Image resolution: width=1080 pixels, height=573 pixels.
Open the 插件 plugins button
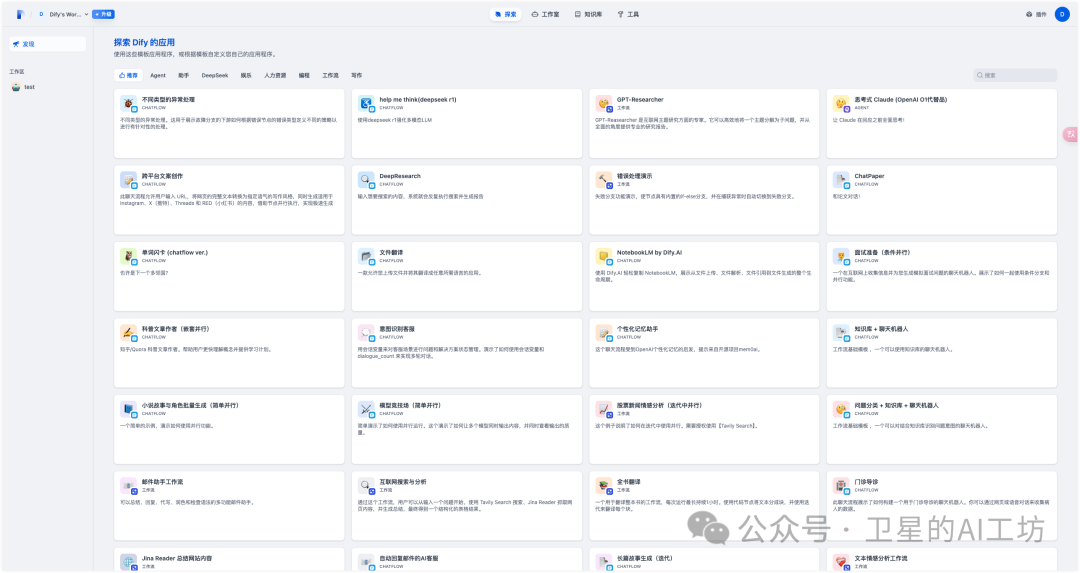(x=1036, y=14)
